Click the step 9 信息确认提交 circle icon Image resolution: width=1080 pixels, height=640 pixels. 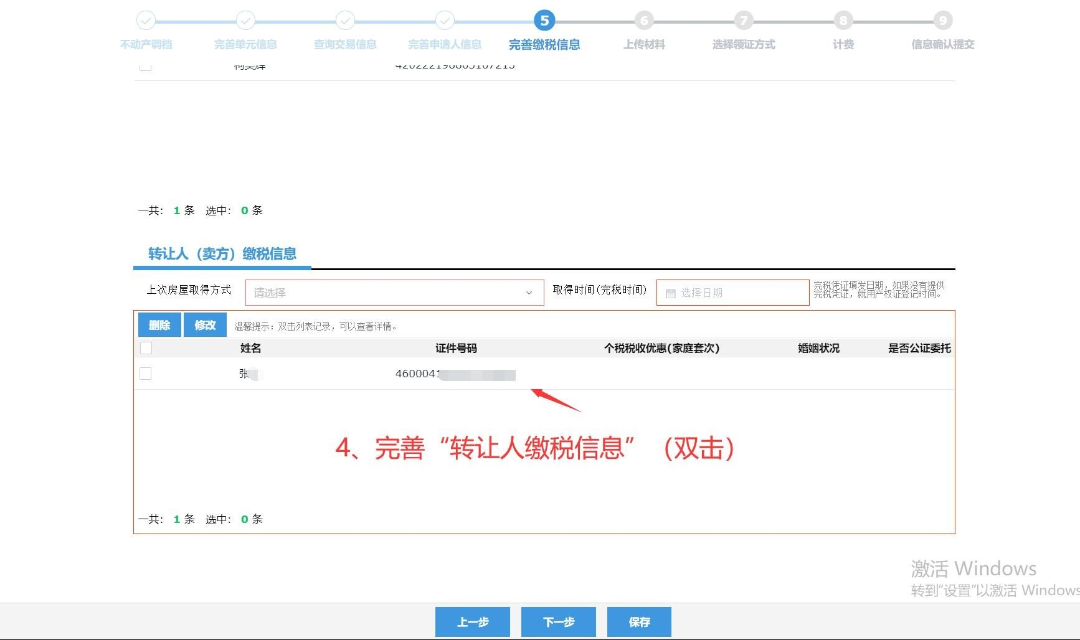click(x=941, y=20)
